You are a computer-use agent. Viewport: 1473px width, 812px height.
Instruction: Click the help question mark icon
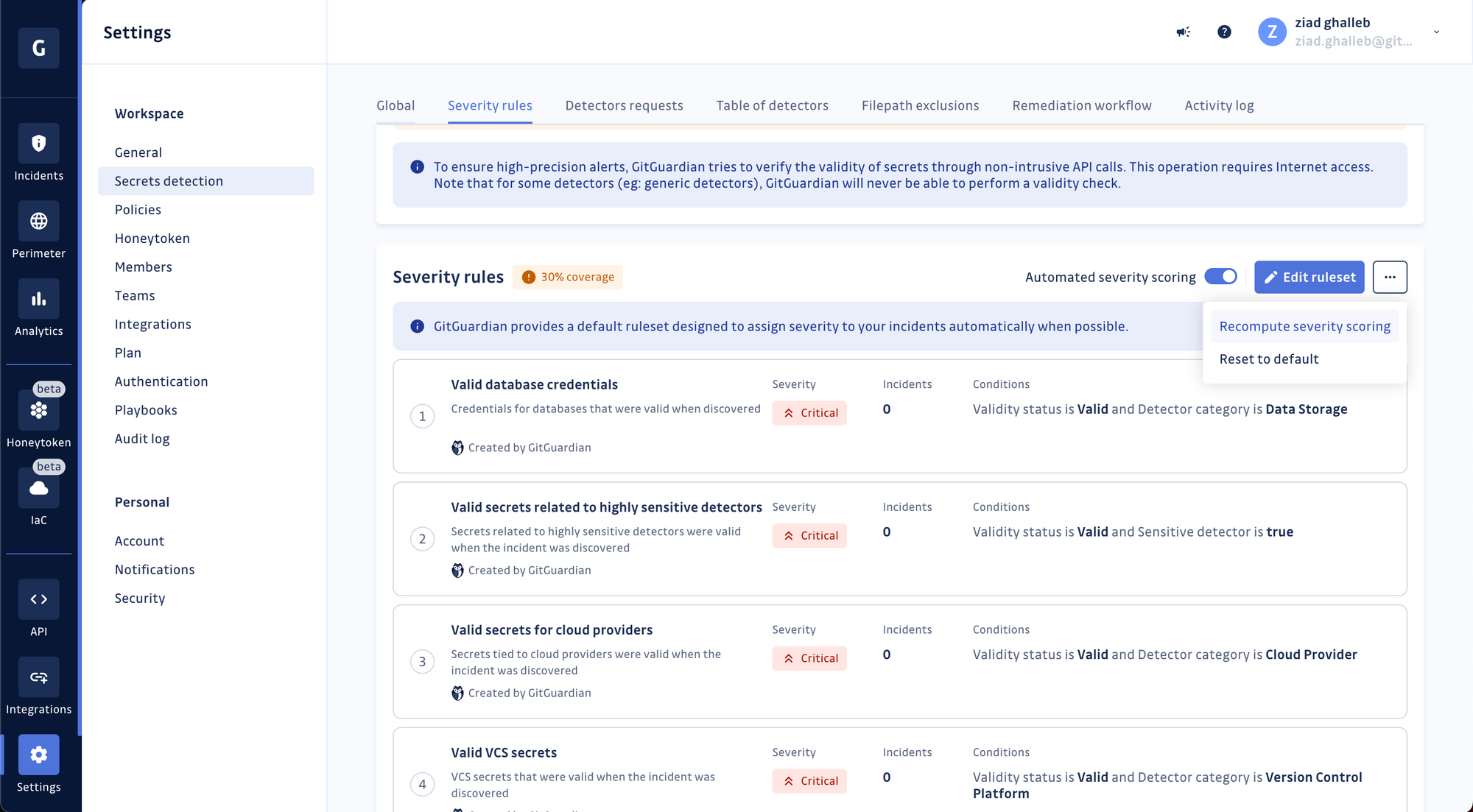click(x=1224, y=32)
